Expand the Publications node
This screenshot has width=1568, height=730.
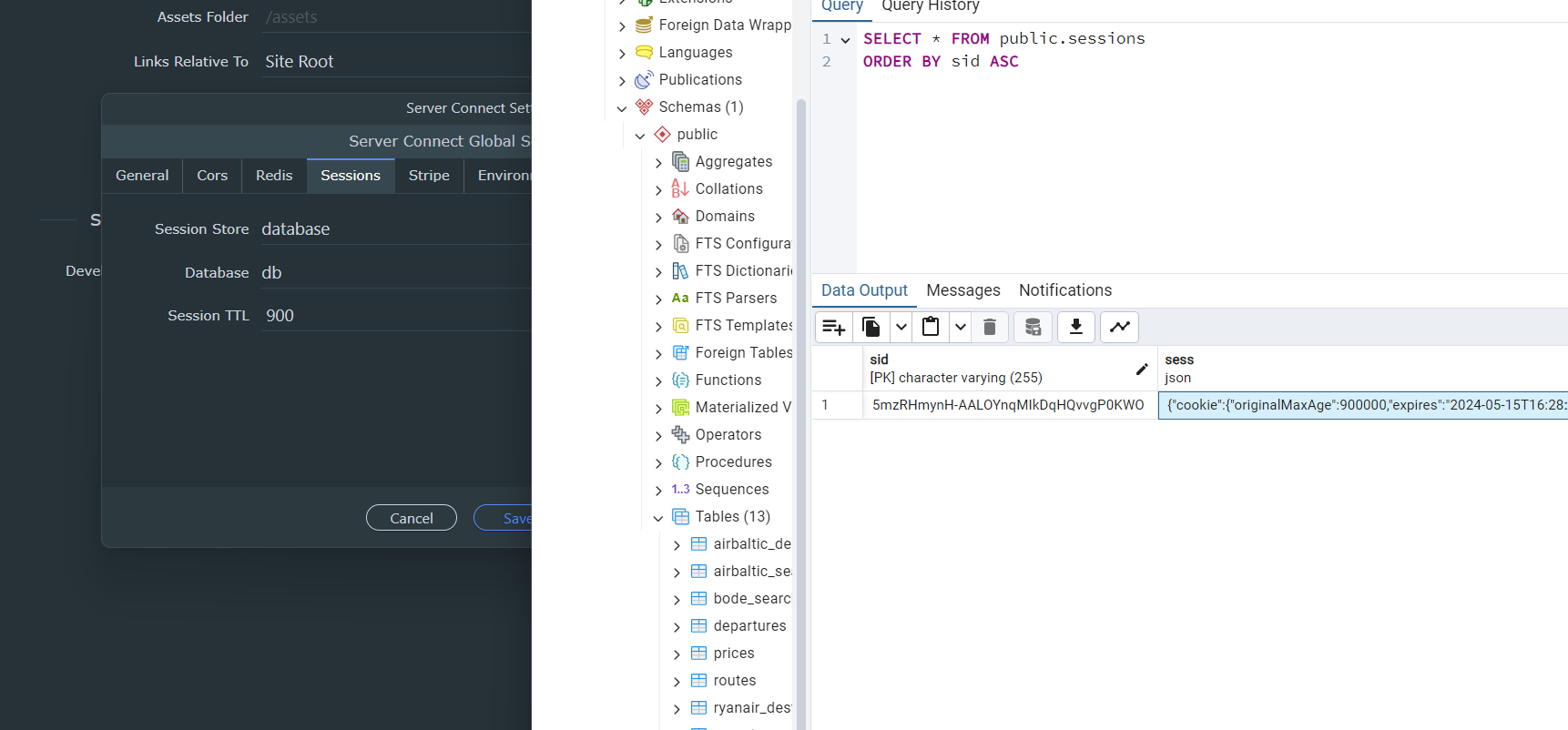[622, 81]
